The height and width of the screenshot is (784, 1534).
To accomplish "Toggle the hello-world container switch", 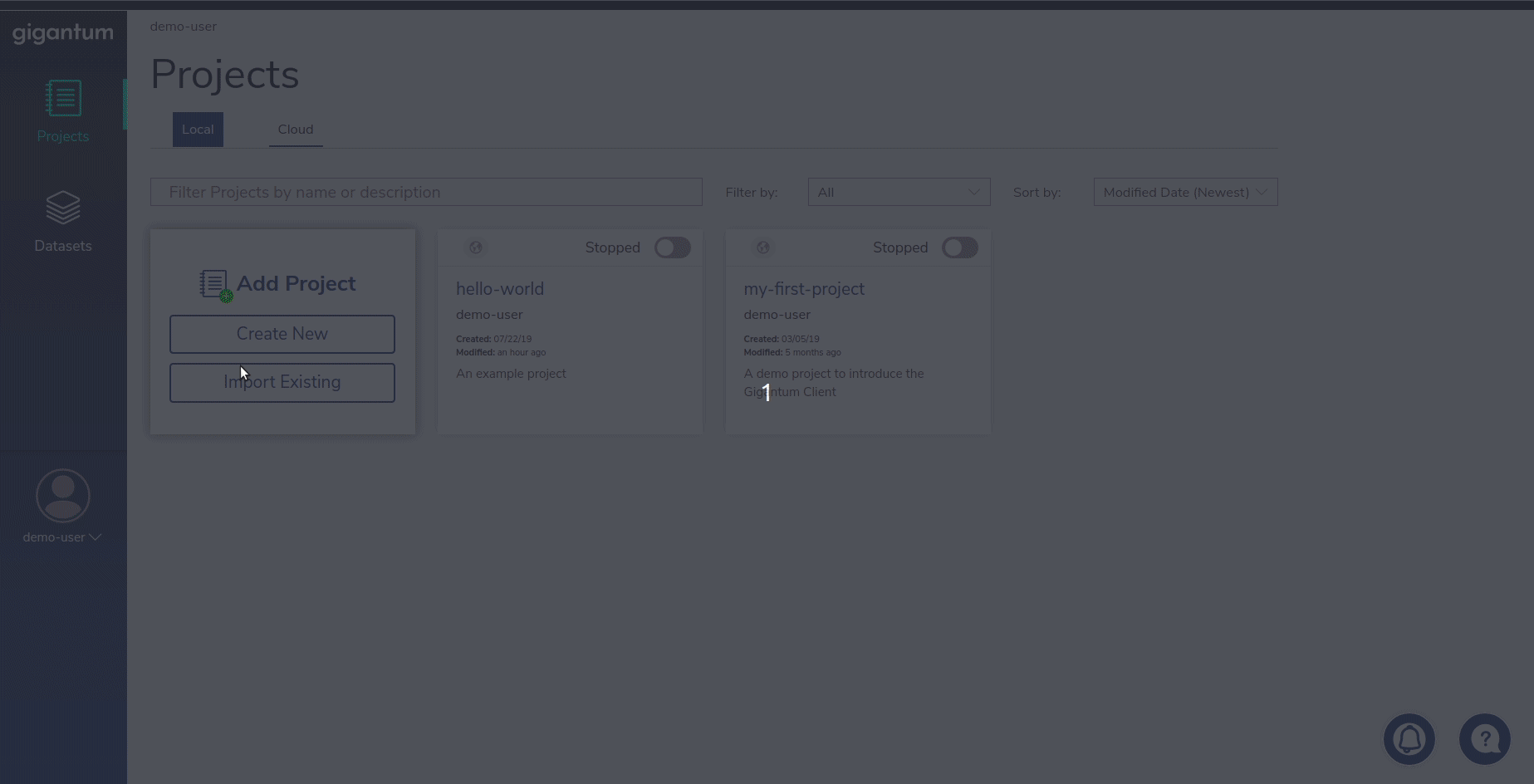I will [x=673, y=247].
